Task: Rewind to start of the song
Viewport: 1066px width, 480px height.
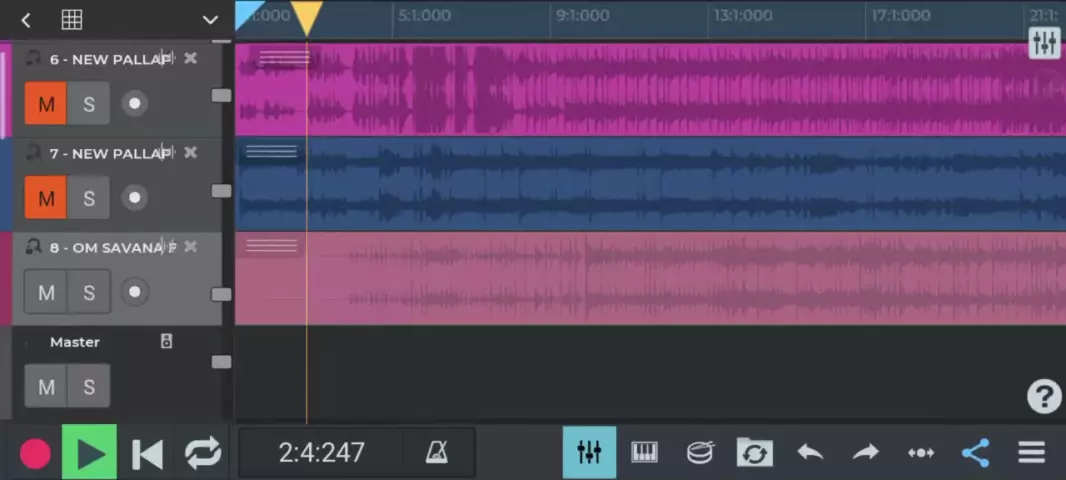Action: (x=147, y=454)
